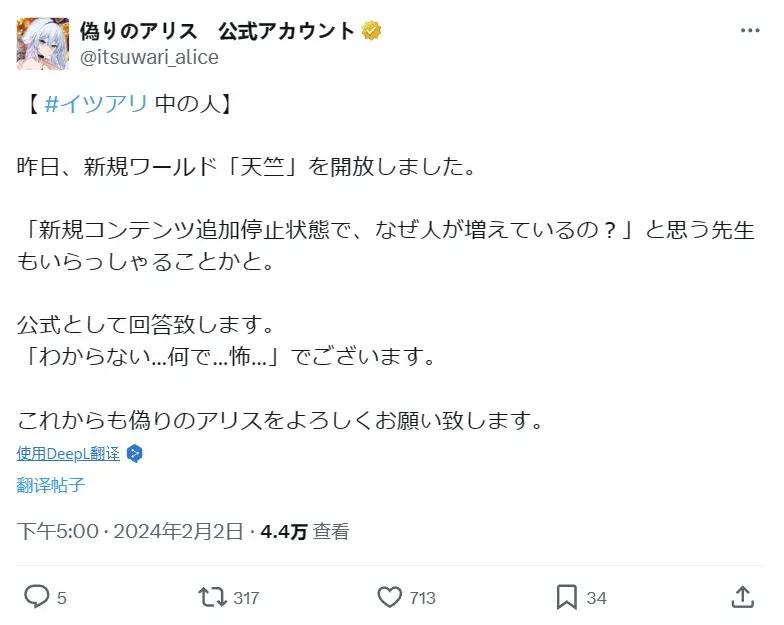View the 4.4万 查看 view count
Viewport: 784px width, 625px height.
click(x=305, y=532)
